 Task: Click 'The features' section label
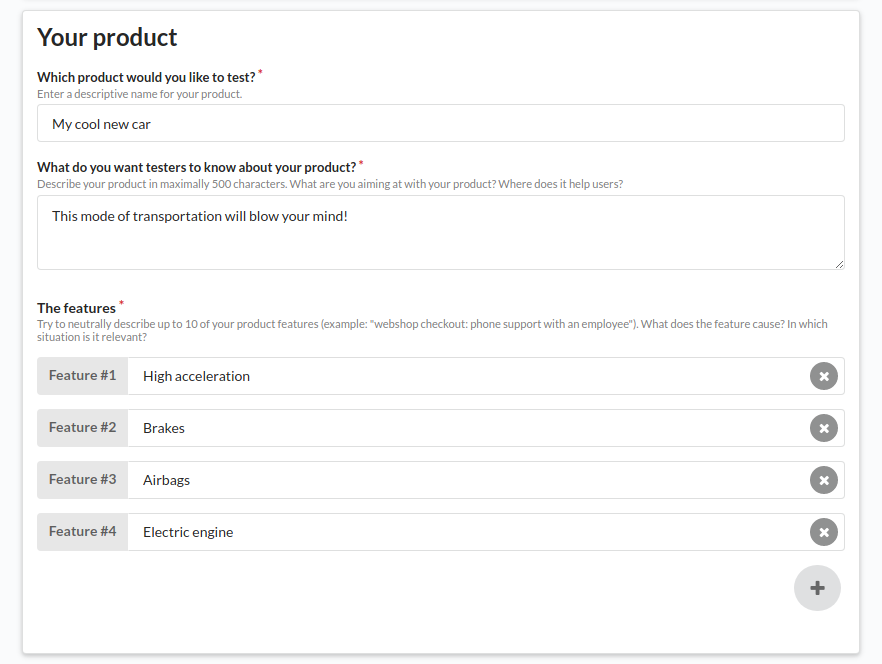76,308
